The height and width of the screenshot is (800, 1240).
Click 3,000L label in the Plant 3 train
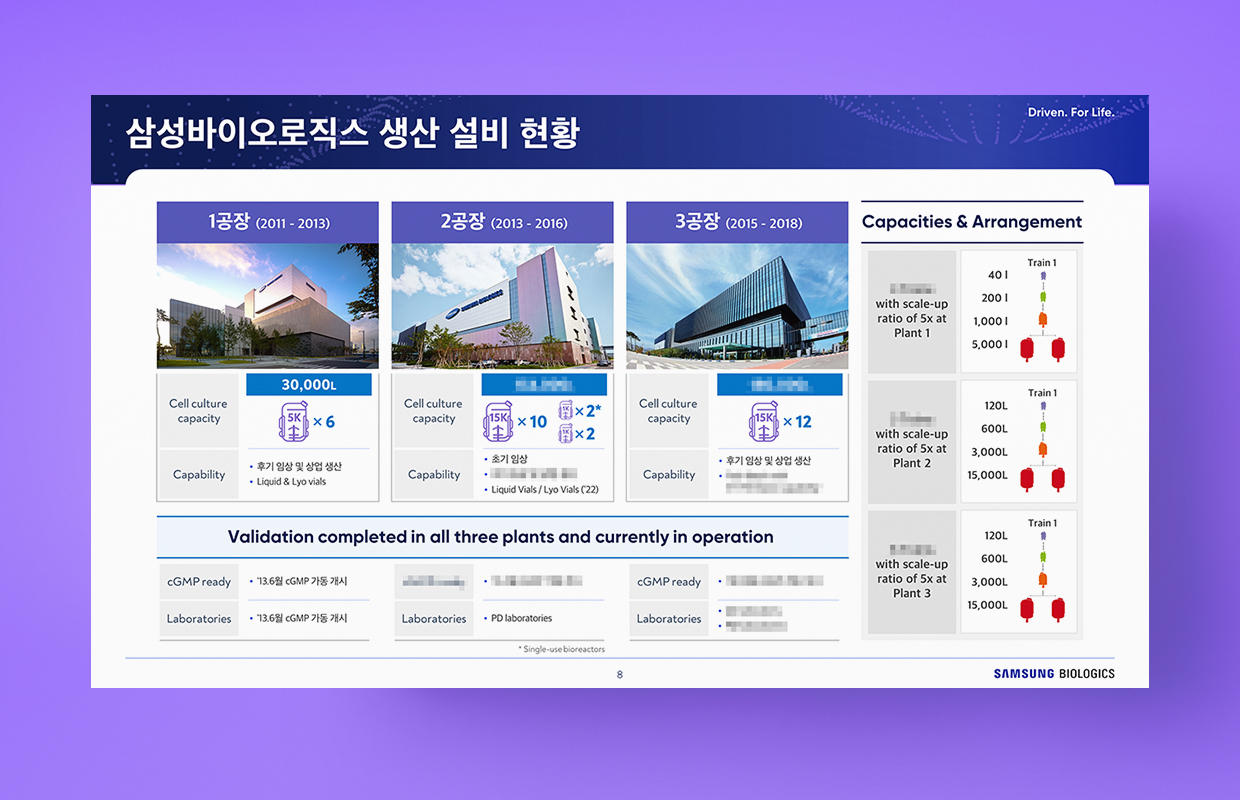click(990, 582)
